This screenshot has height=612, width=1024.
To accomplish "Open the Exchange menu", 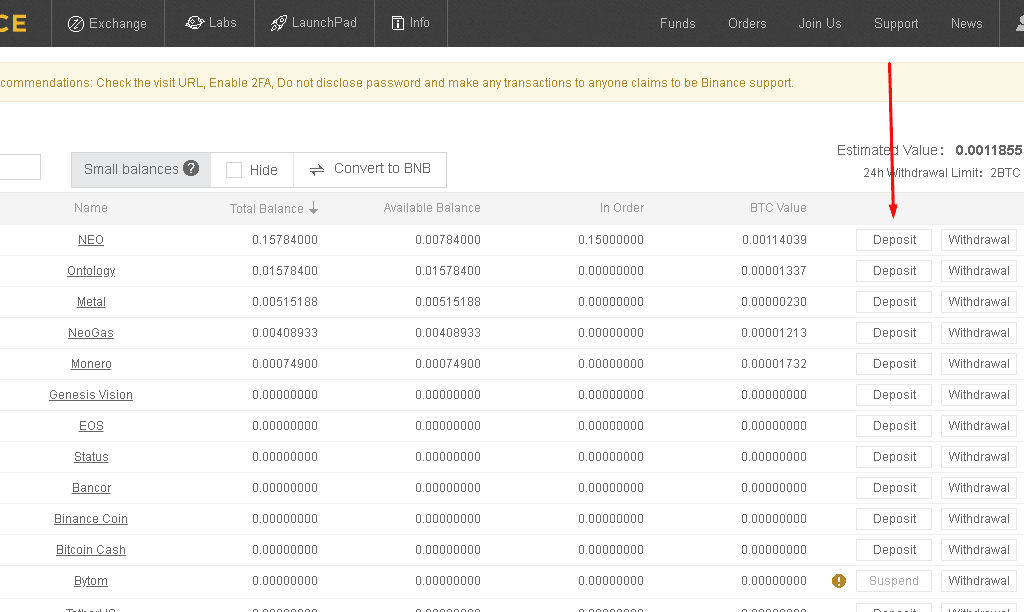I will coord(108,24).
